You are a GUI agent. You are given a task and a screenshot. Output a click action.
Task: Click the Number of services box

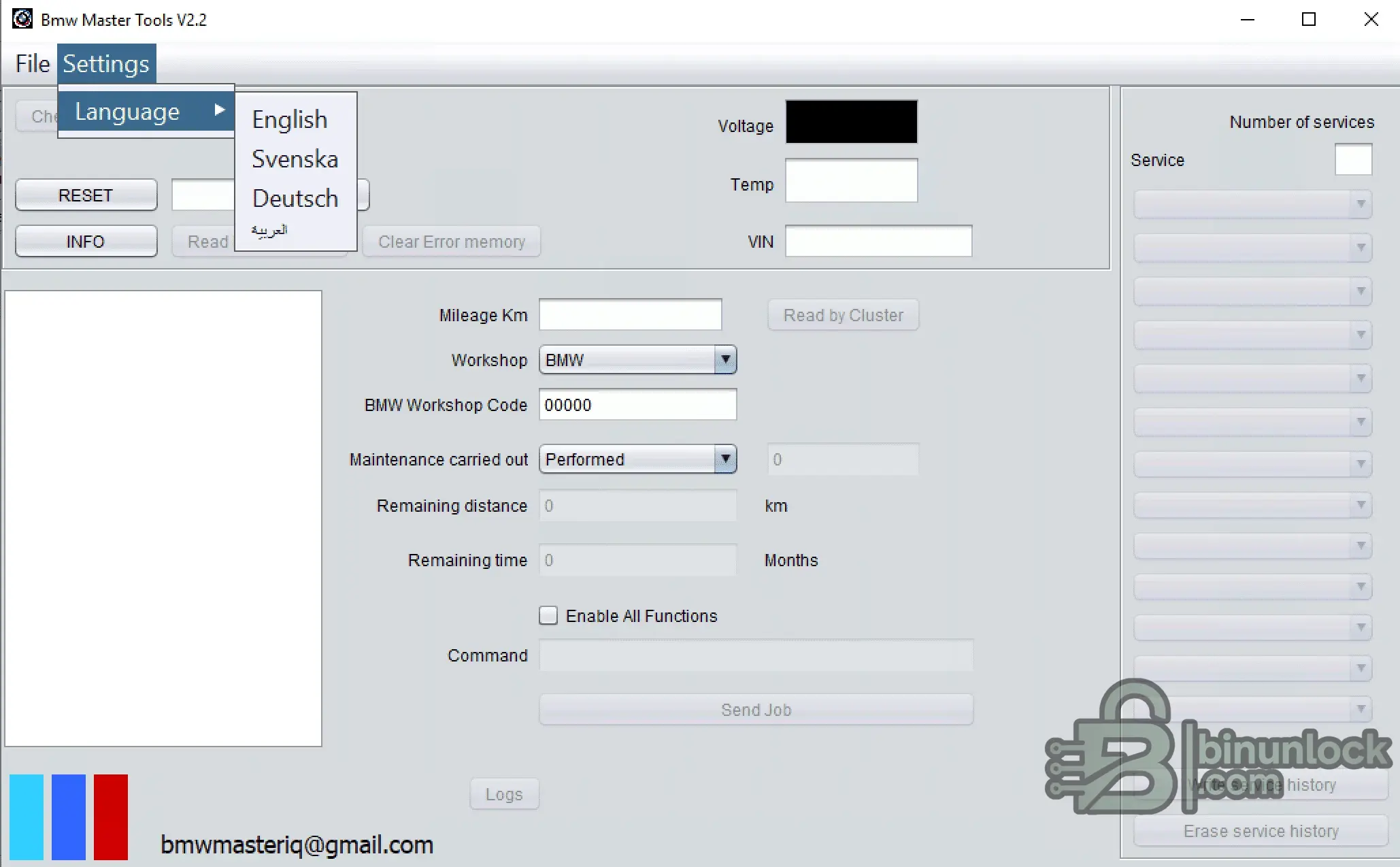point(1354,159)
